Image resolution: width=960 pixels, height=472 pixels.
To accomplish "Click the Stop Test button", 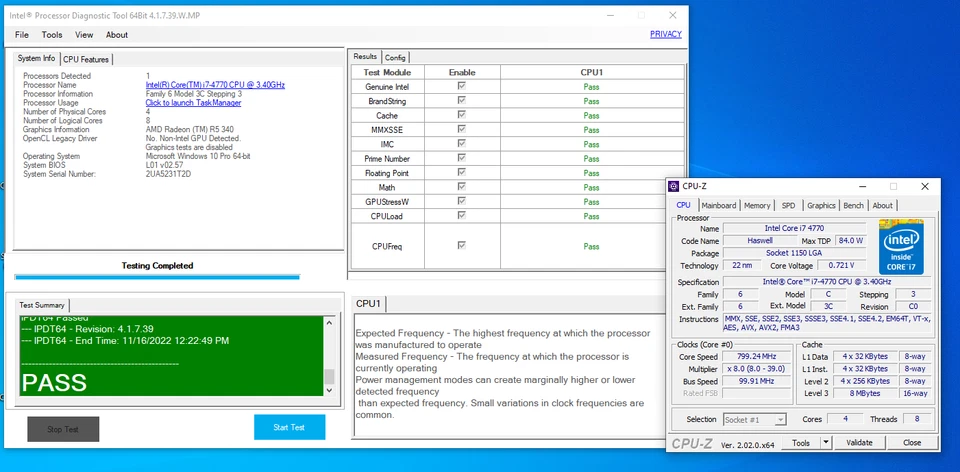I will pos(63,429).
